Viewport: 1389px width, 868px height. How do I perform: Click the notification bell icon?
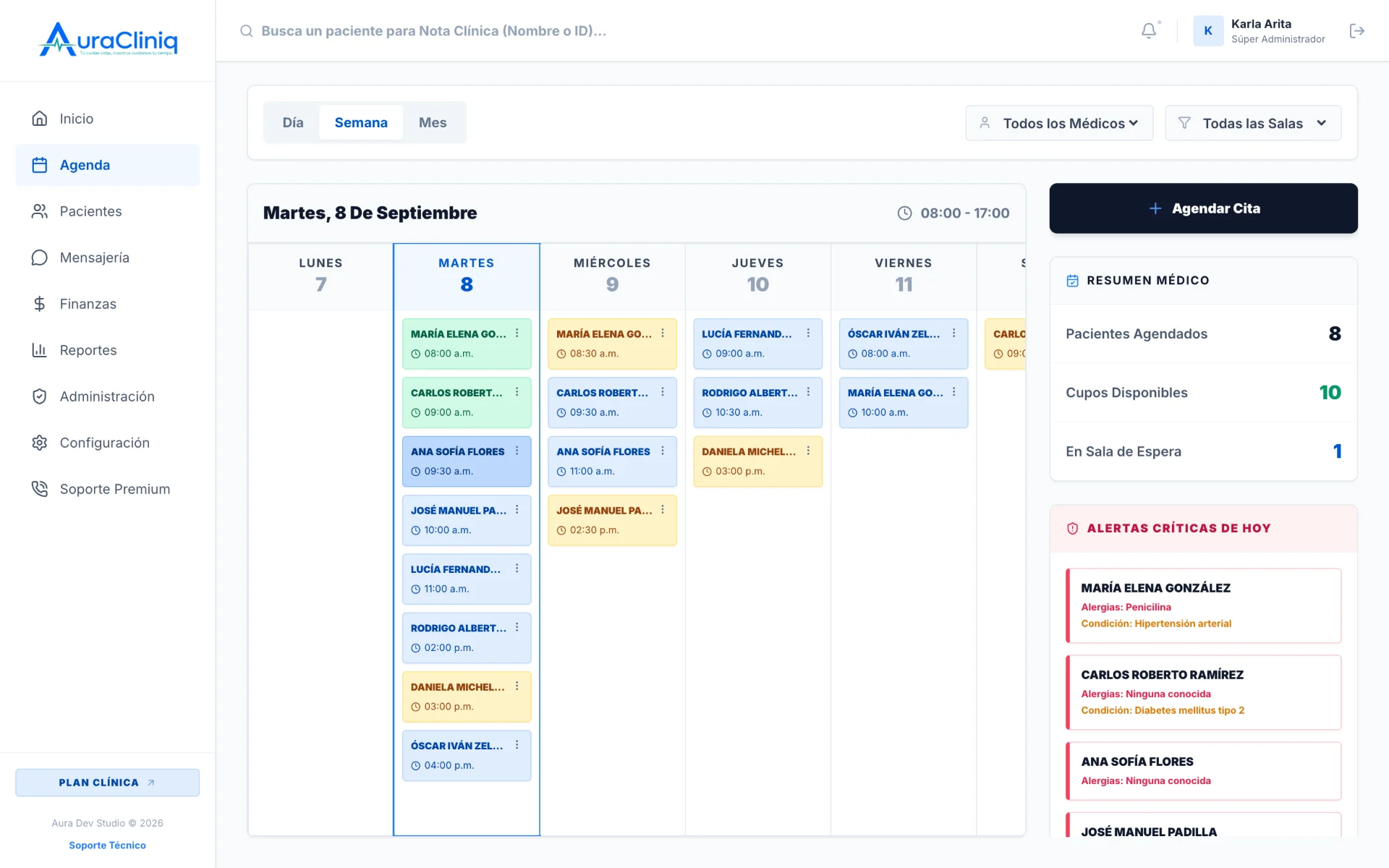(x=1148, y=30)
